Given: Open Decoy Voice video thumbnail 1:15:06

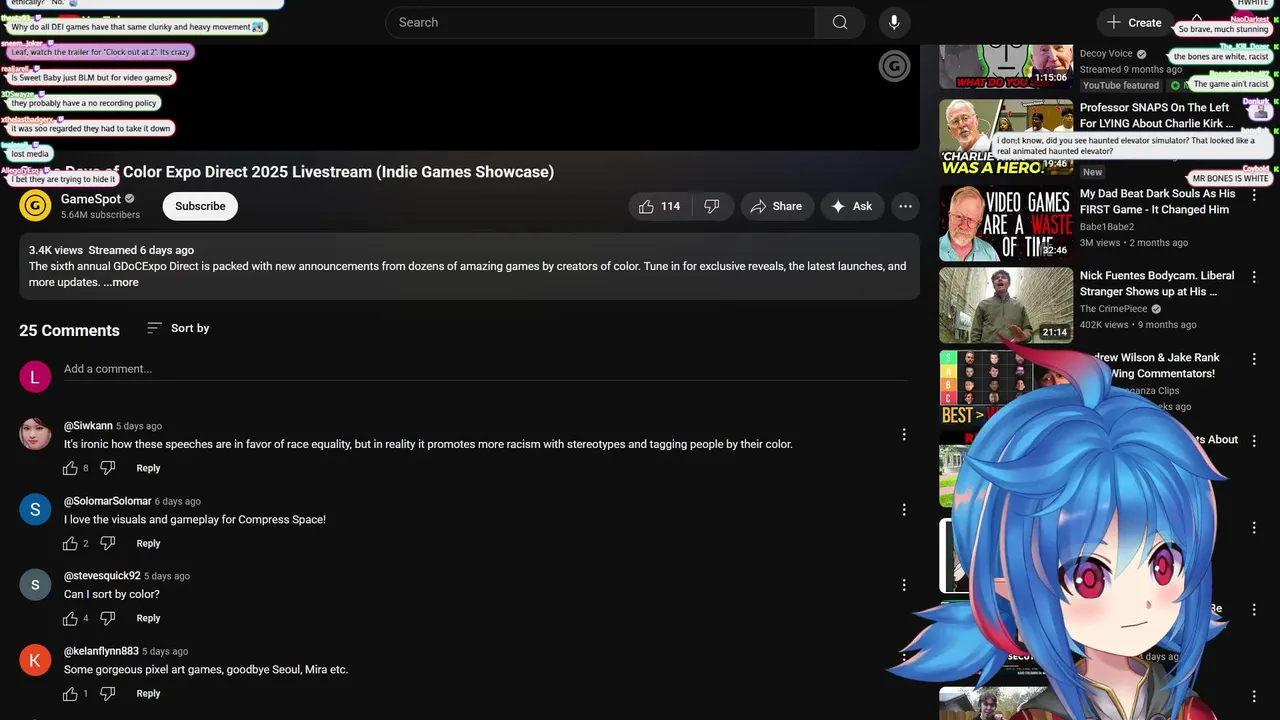Looking at the screenshot, I should point(1006,66).
